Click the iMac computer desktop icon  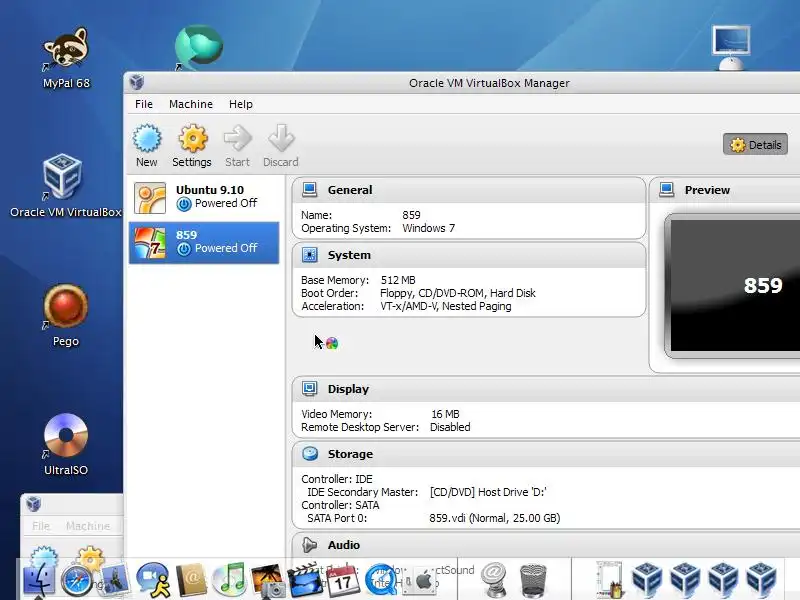731,48
